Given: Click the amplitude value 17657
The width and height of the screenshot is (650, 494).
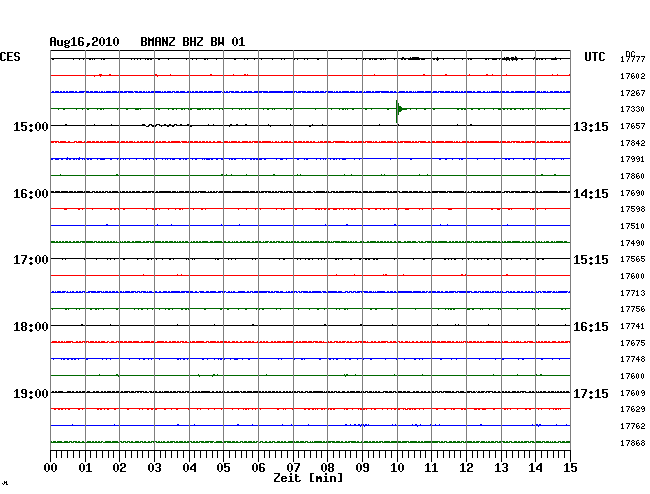Looking at the screenshot, I should 633,126.
